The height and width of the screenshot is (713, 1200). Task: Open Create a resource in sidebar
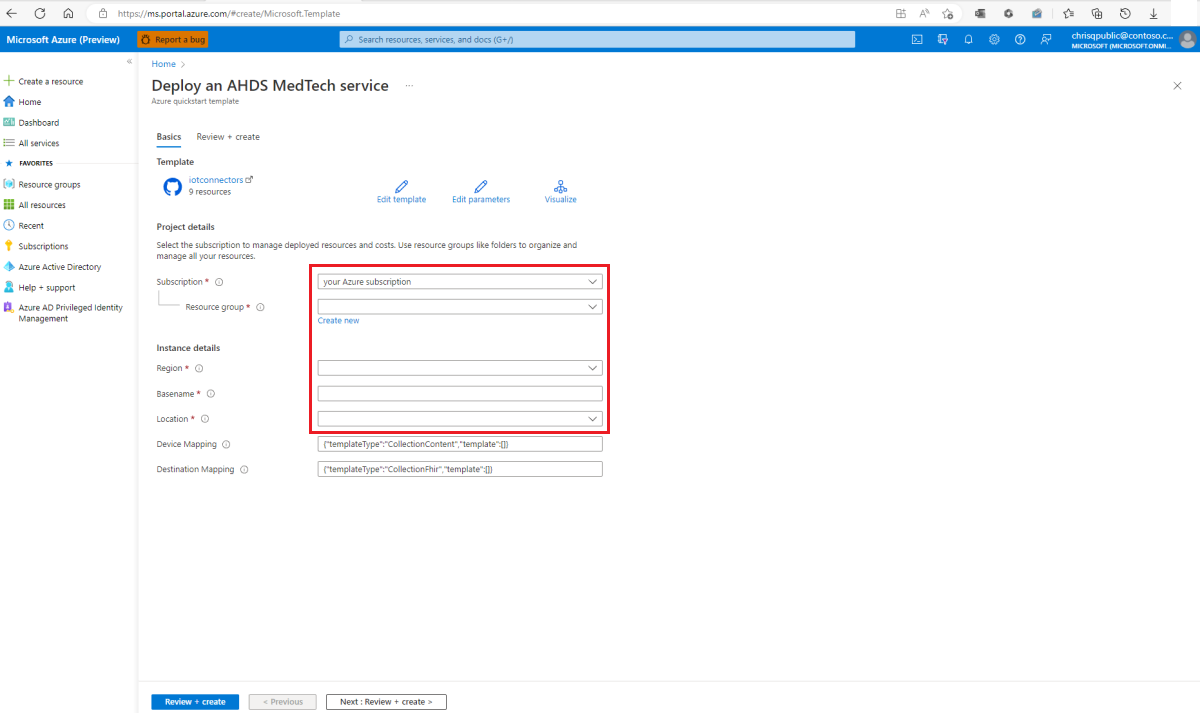coord(50,81)
